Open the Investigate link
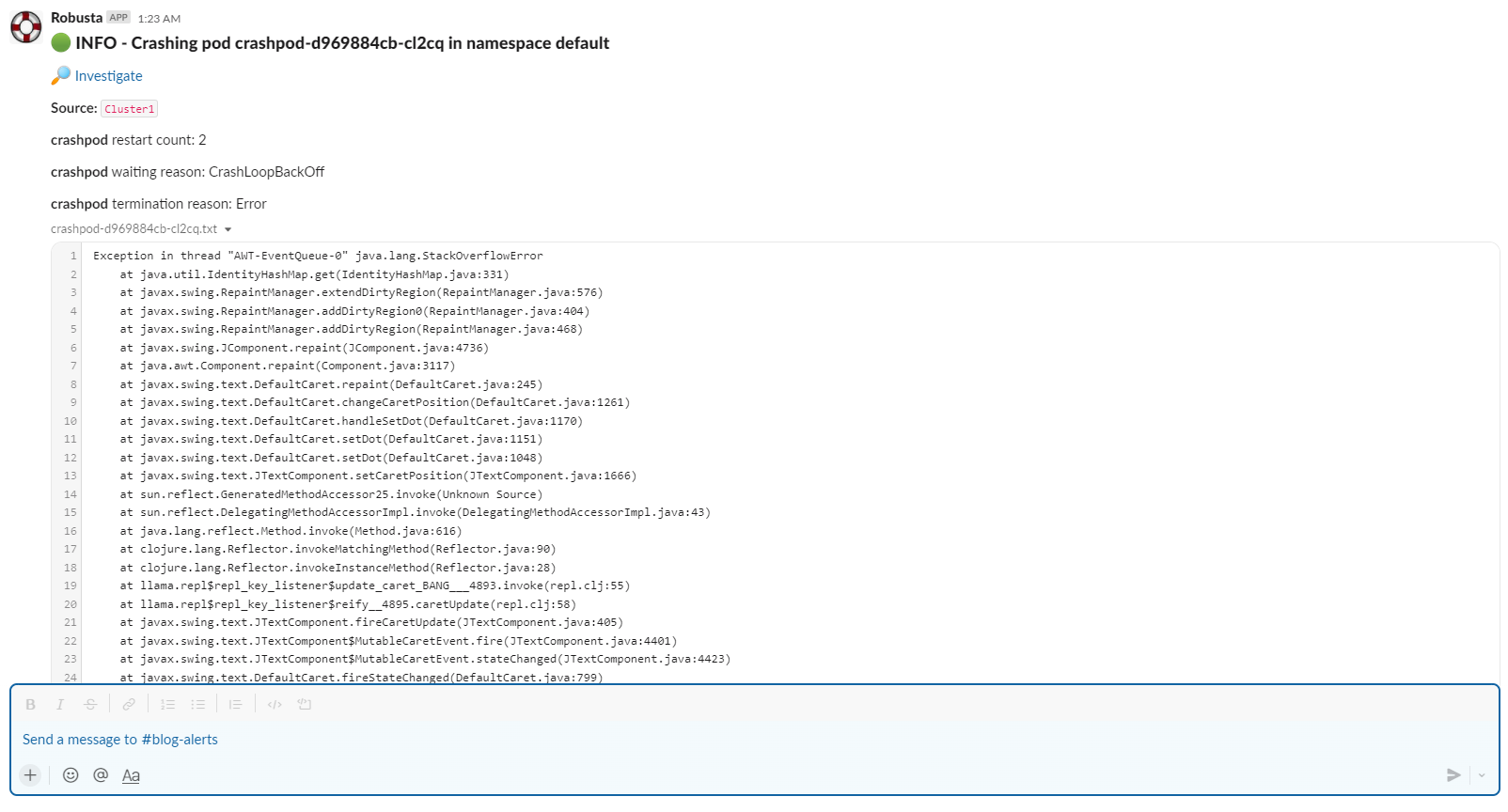Image resolution: width=1508 pixels, height=812 pixels. coord(108,76)
